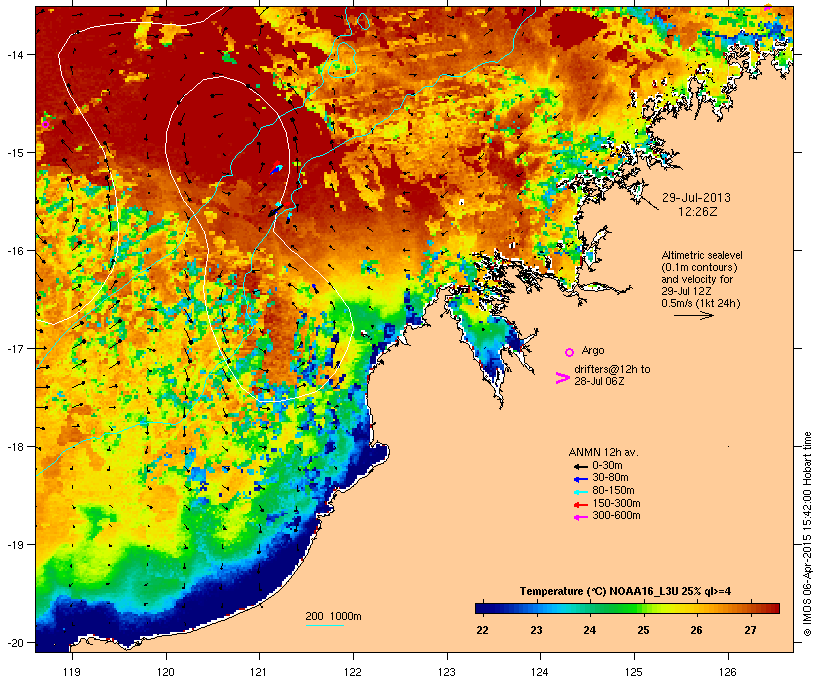Click the latitude axis label -17
820x680 pixels.
(14, 349)
